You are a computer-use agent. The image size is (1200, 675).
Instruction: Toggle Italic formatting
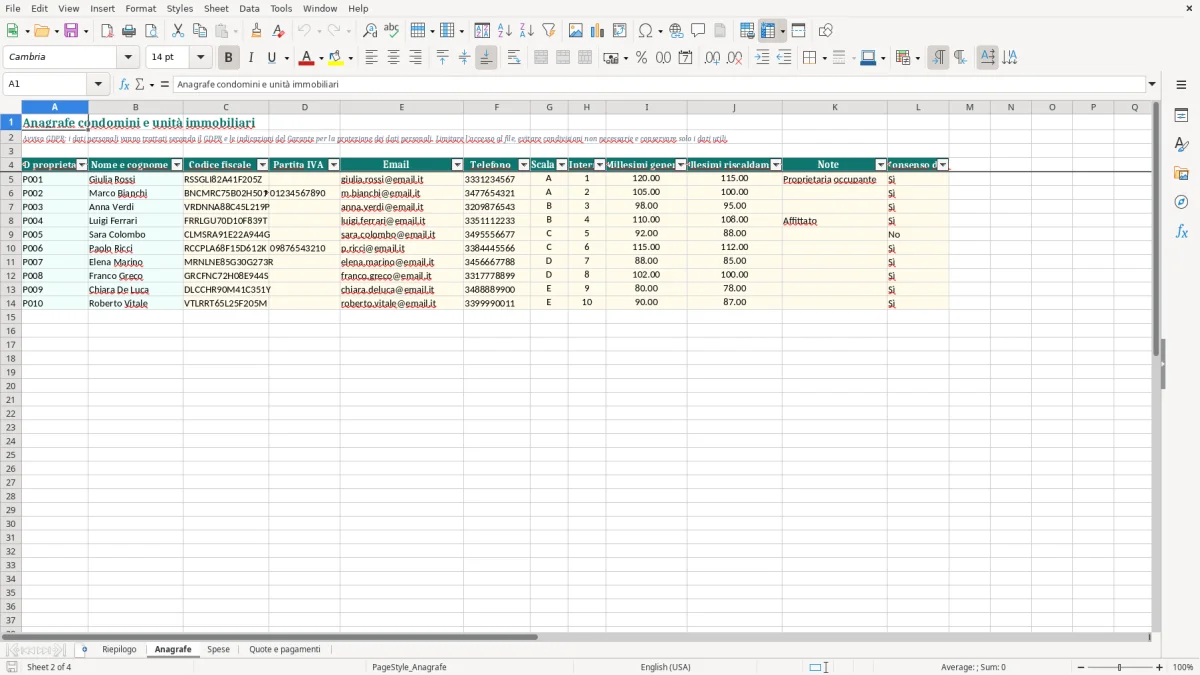(251, 58)
